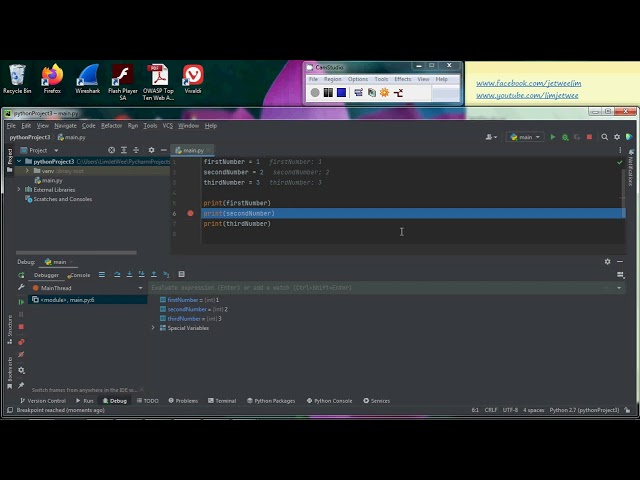Viewport: 640px width, 480px height.
Task: Open Python Packages tool window
Action: [x=271, y=401]
